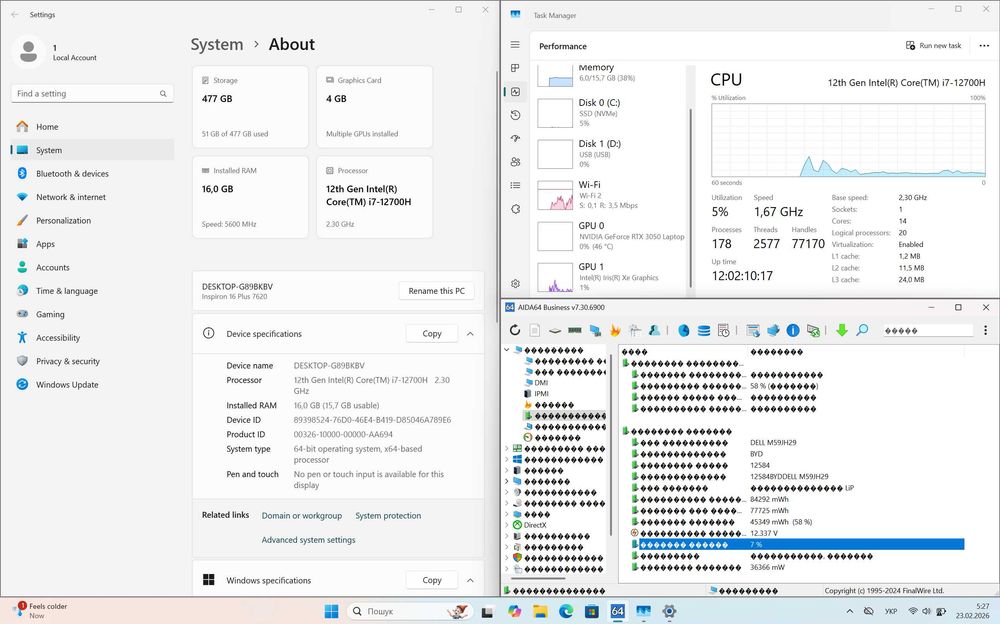1000x624 pixels.
Task: Open the Graphics Card 4 GB card
Action: [374, 107]
